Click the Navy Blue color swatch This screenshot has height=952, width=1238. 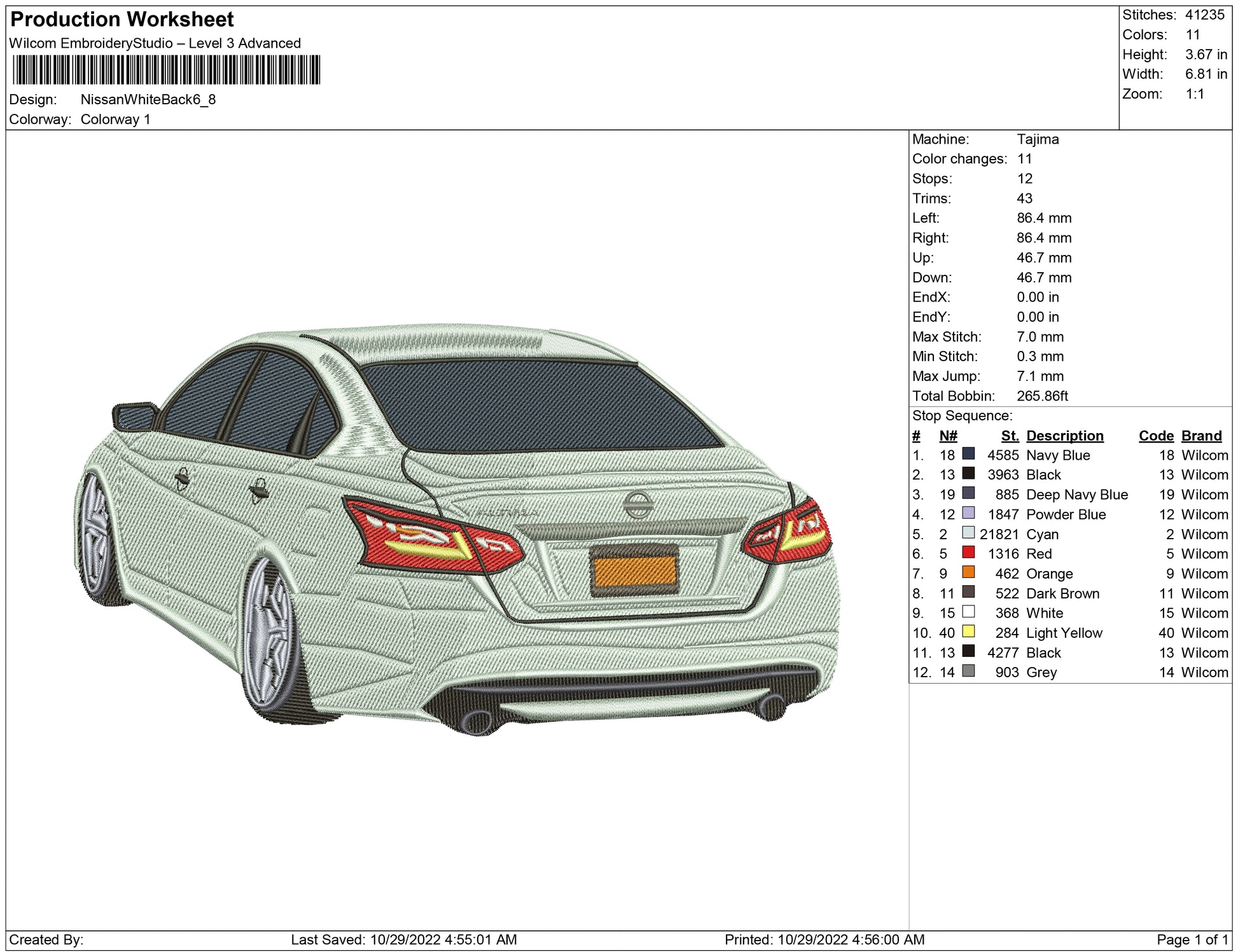click(968, 454)
